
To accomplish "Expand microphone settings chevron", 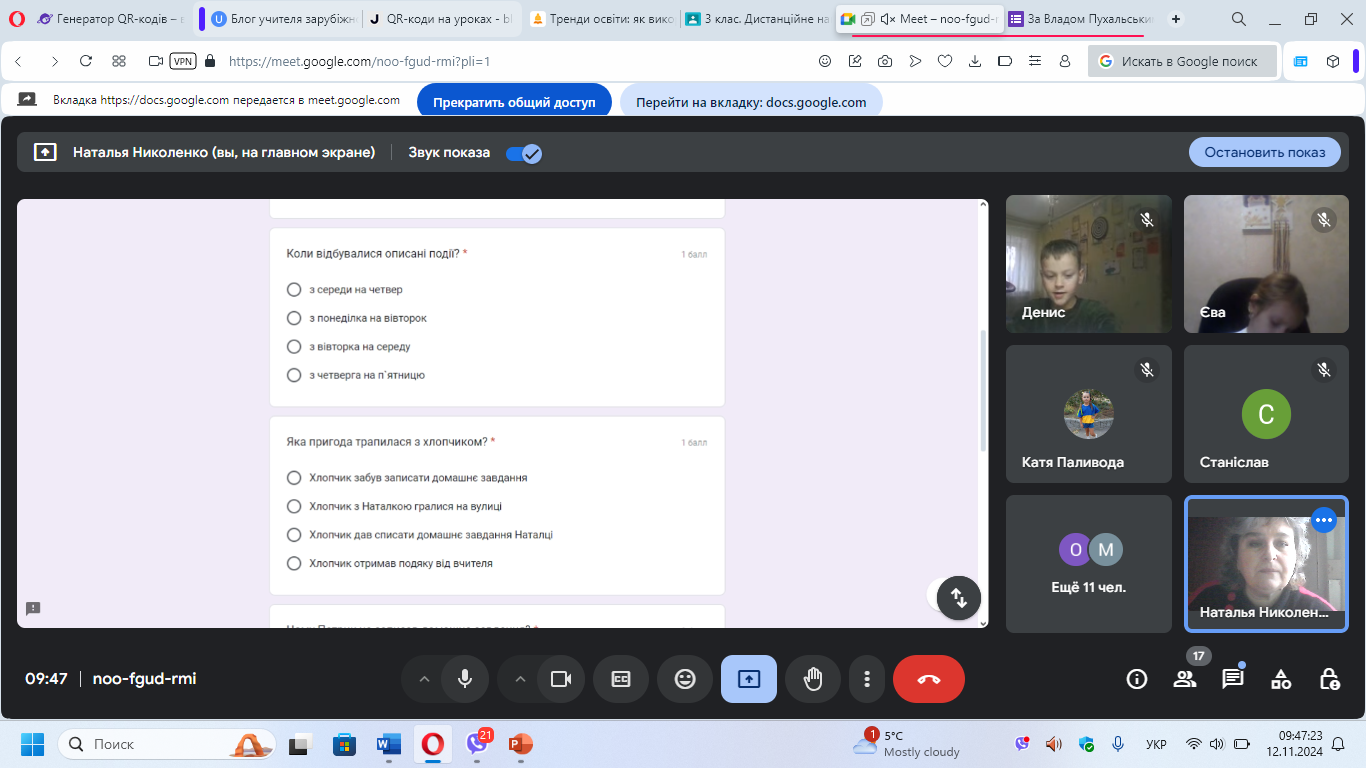I will click(424, 679).
